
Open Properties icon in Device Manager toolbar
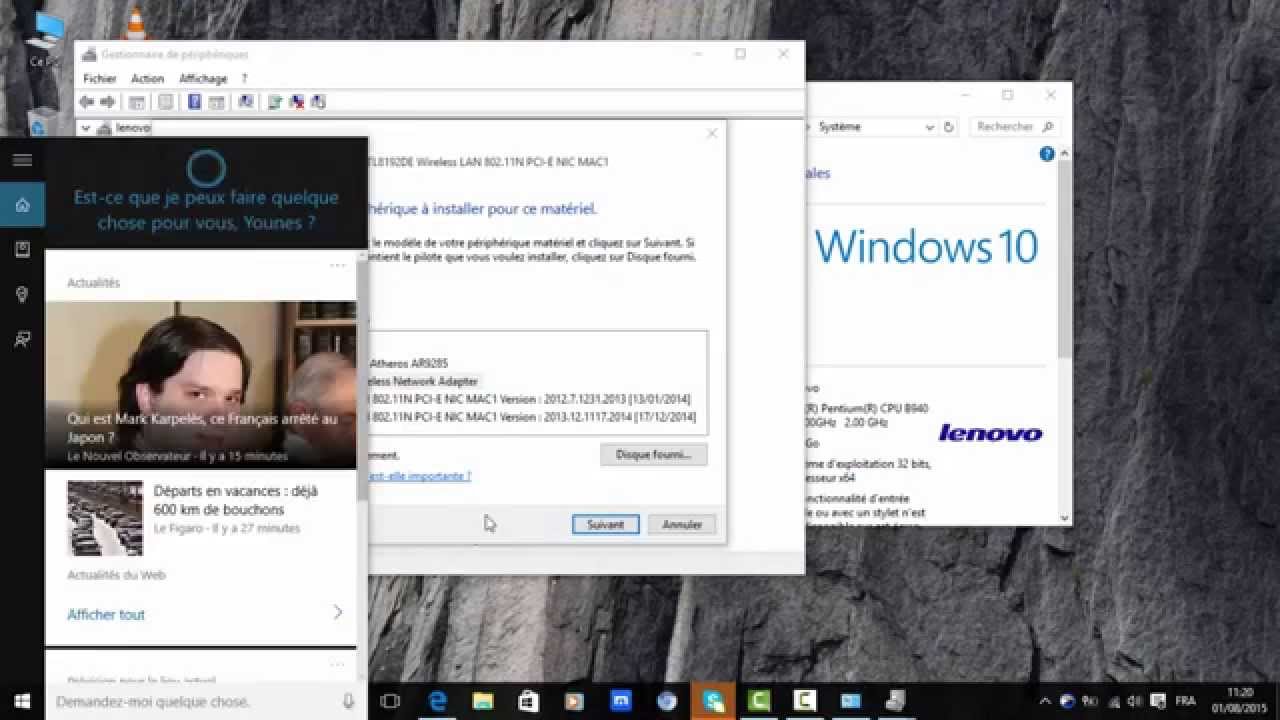coord(166,102)
